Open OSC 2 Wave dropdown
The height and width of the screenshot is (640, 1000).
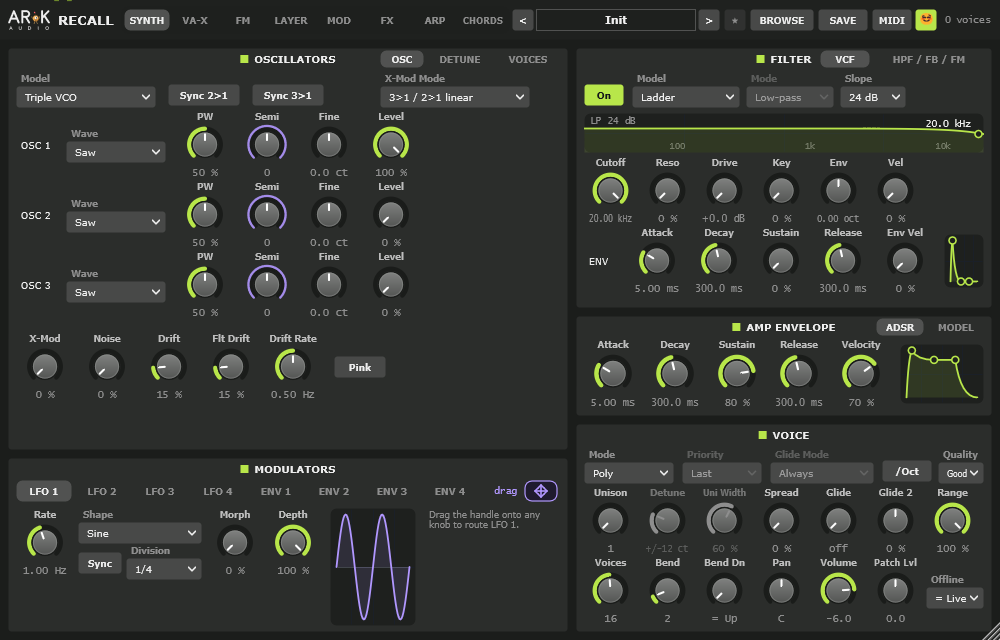116,222
